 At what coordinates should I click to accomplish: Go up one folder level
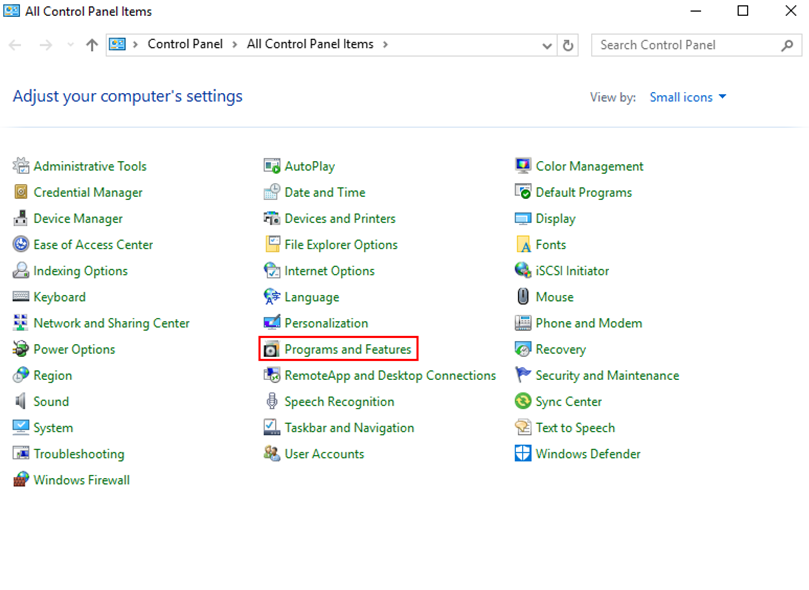click(92, 45)
